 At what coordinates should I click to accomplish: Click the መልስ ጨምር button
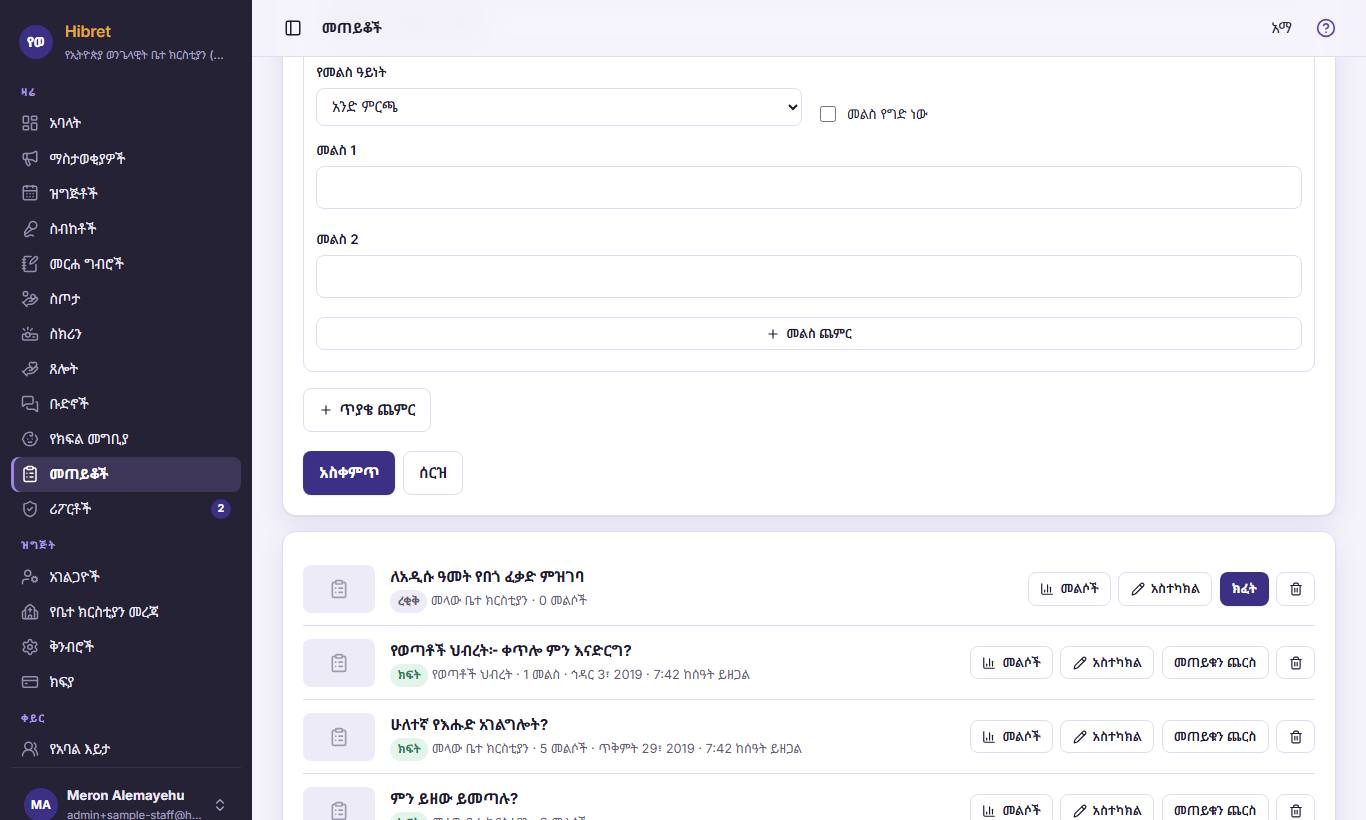point(808,334)
